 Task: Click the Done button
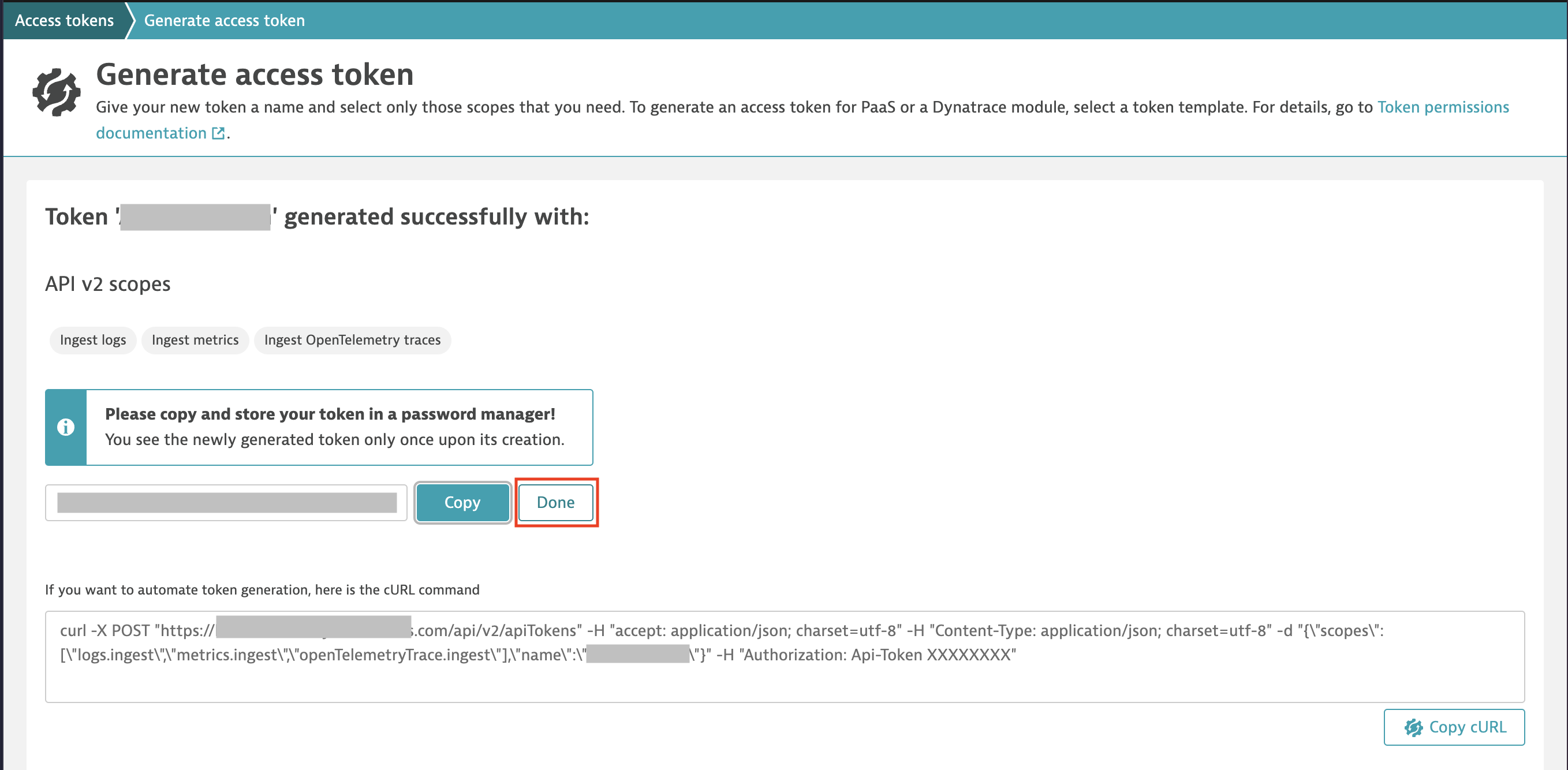click(x=556, y=502)
